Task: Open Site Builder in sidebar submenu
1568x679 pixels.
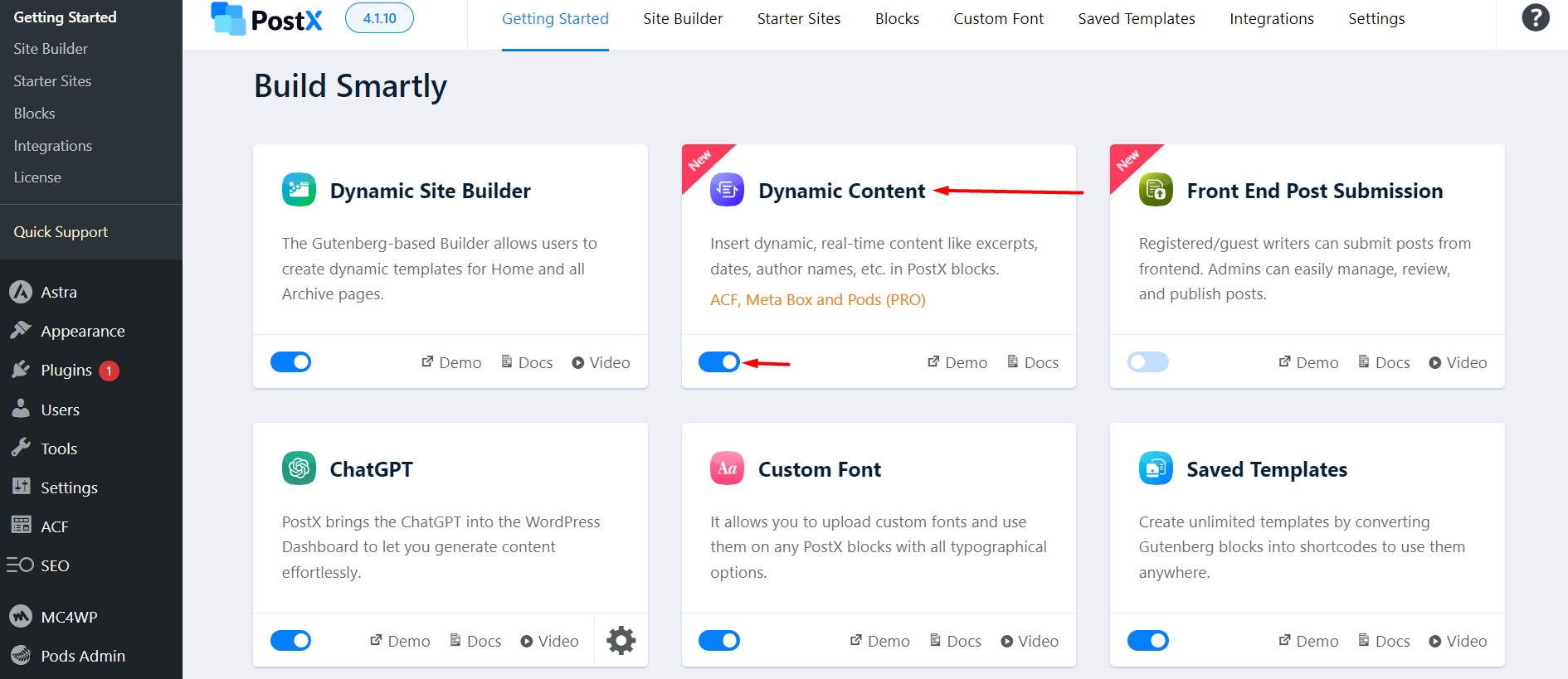Action: 51,49
